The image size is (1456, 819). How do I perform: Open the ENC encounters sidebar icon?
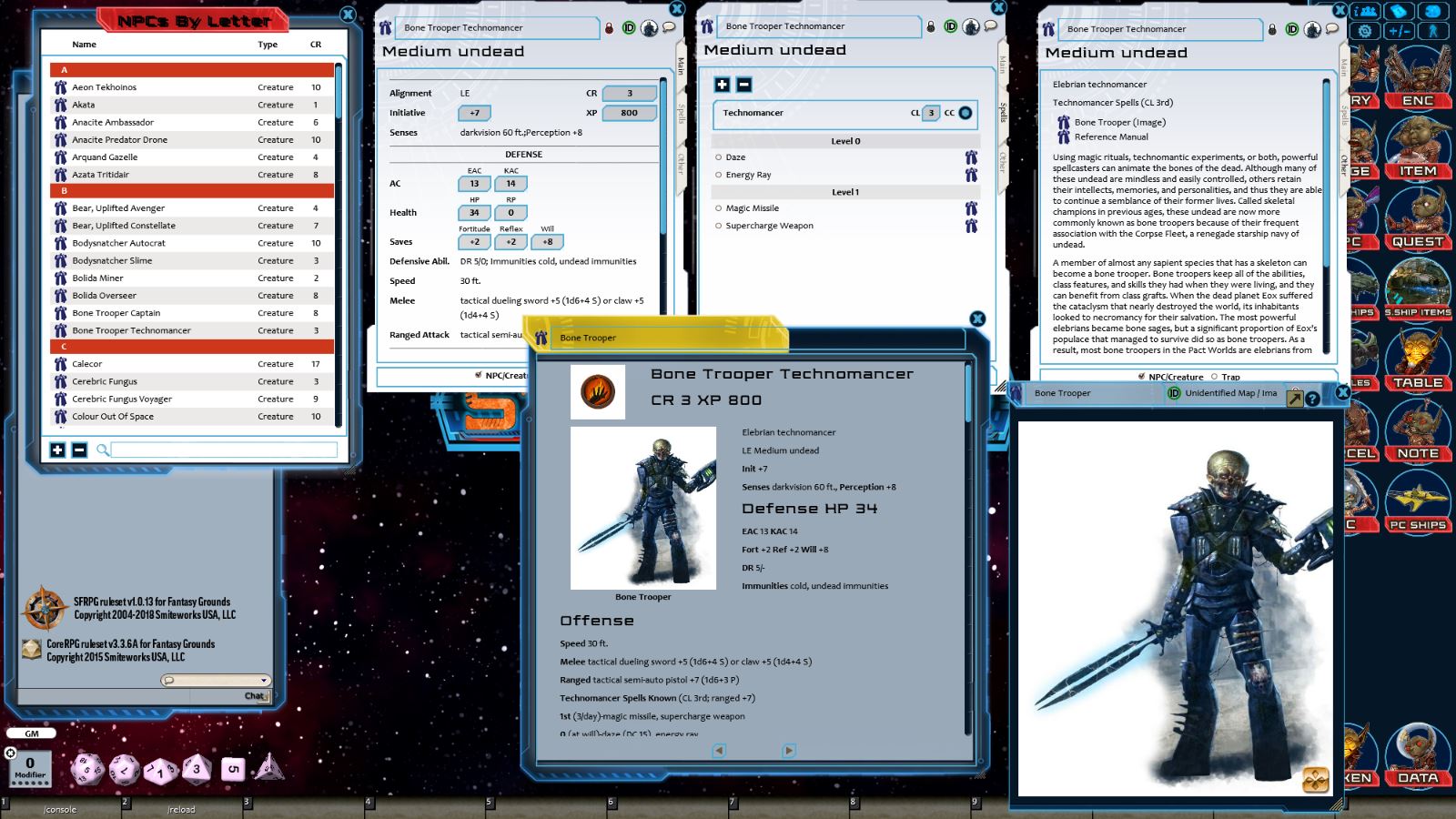coord(1417,100)
